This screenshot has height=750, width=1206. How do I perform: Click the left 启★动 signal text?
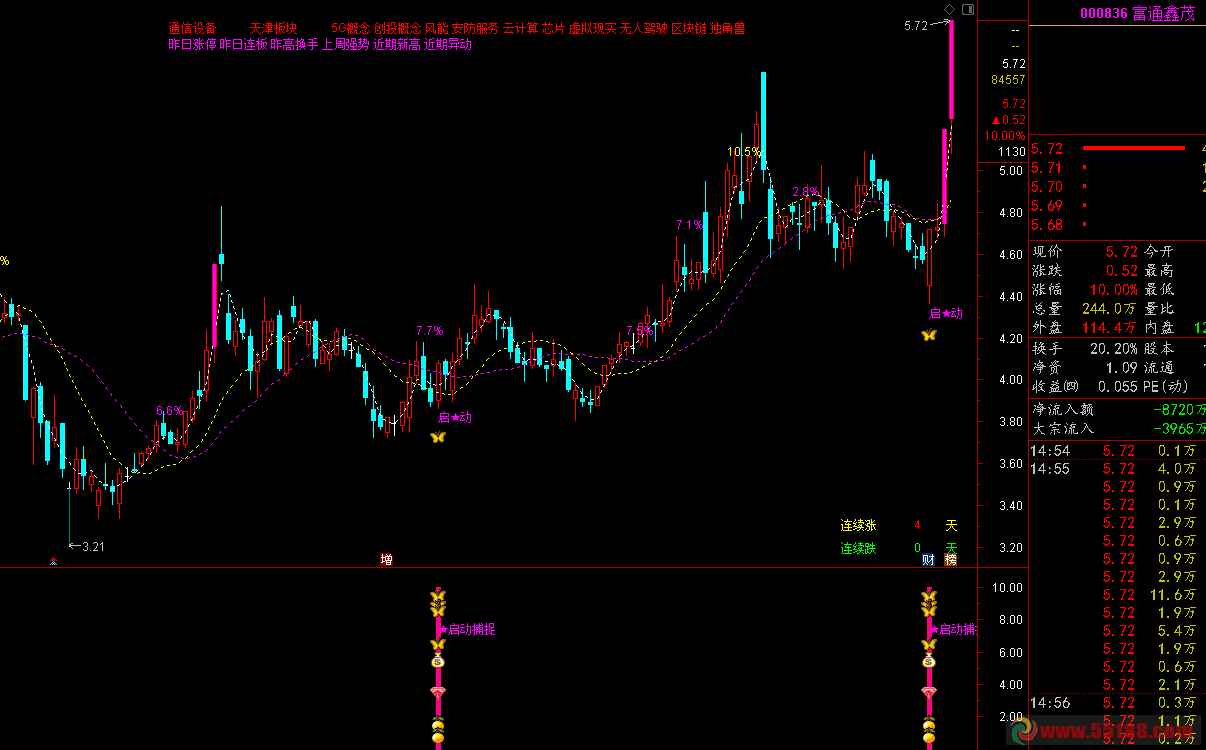[455, 418]
